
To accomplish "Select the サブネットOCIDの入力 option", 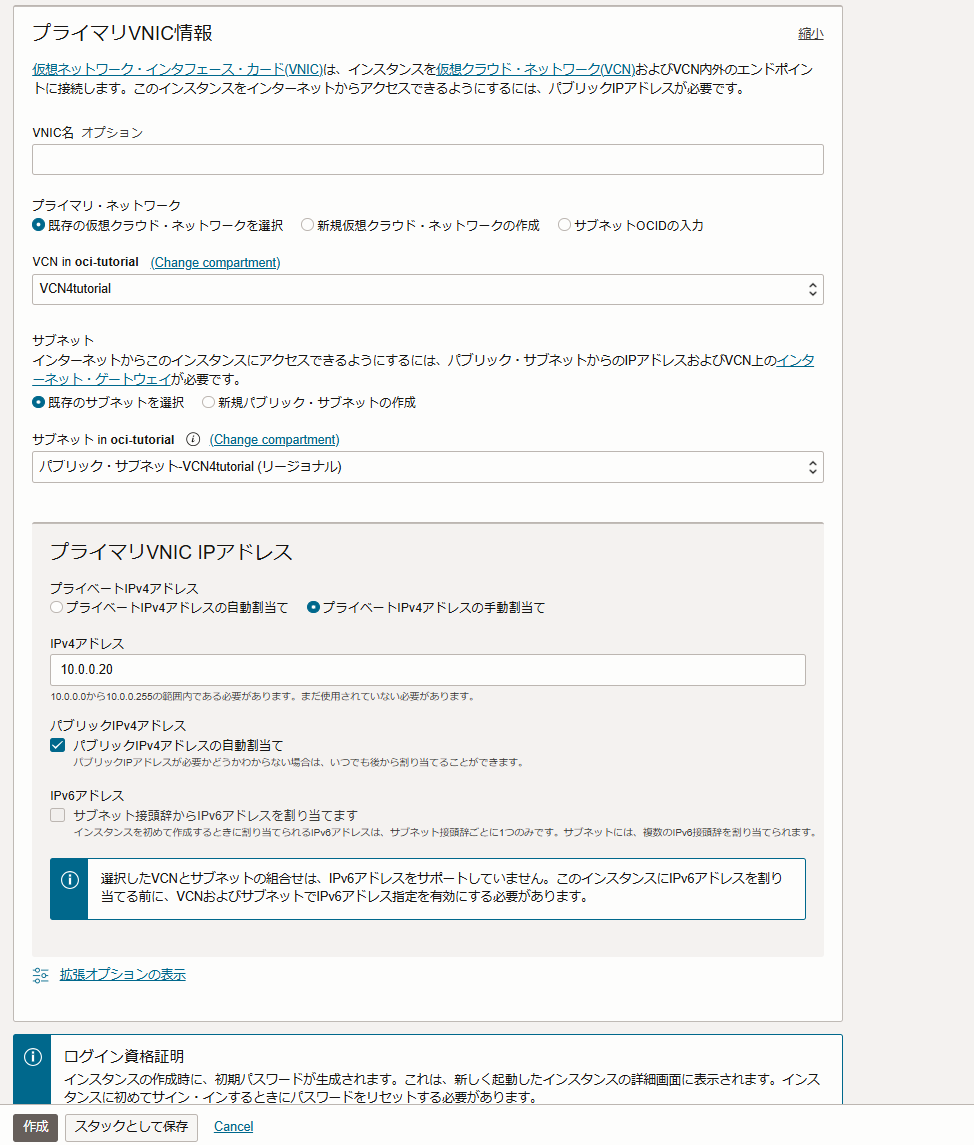I will (564, 224).
